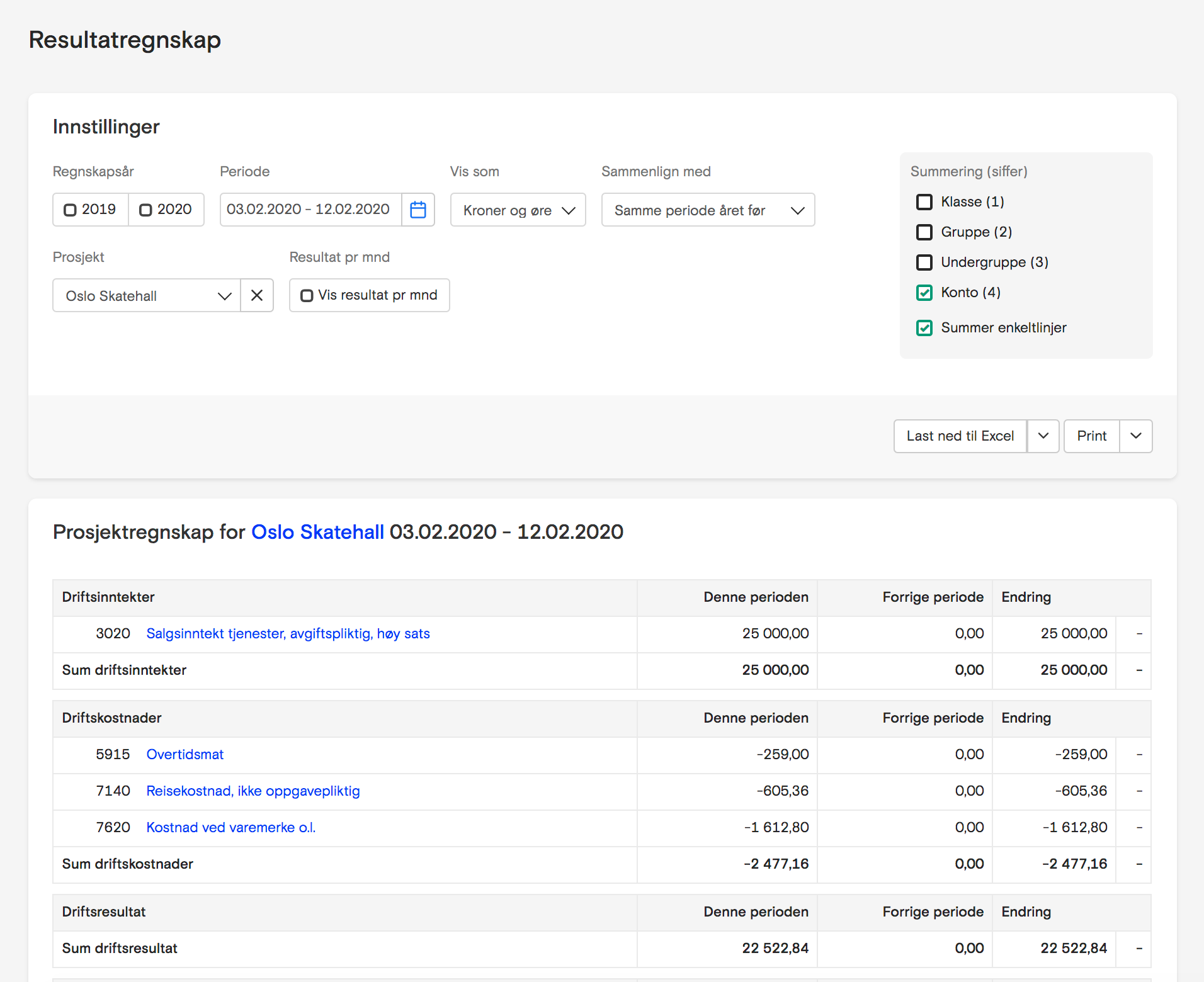Uncheck the Konto (4) summation box
Image resolution: width=1204 pixels, height=982 pixels.
coord(924,293)
